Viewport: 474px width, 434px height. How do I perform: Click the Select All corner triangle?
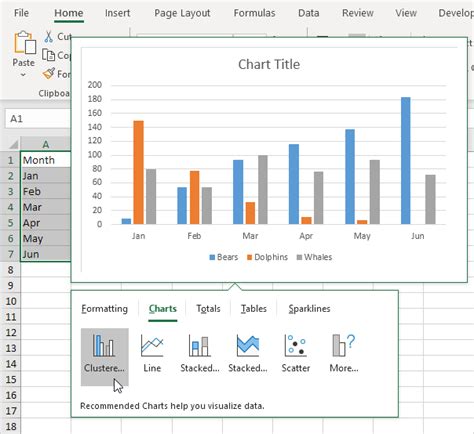point(13,144)
